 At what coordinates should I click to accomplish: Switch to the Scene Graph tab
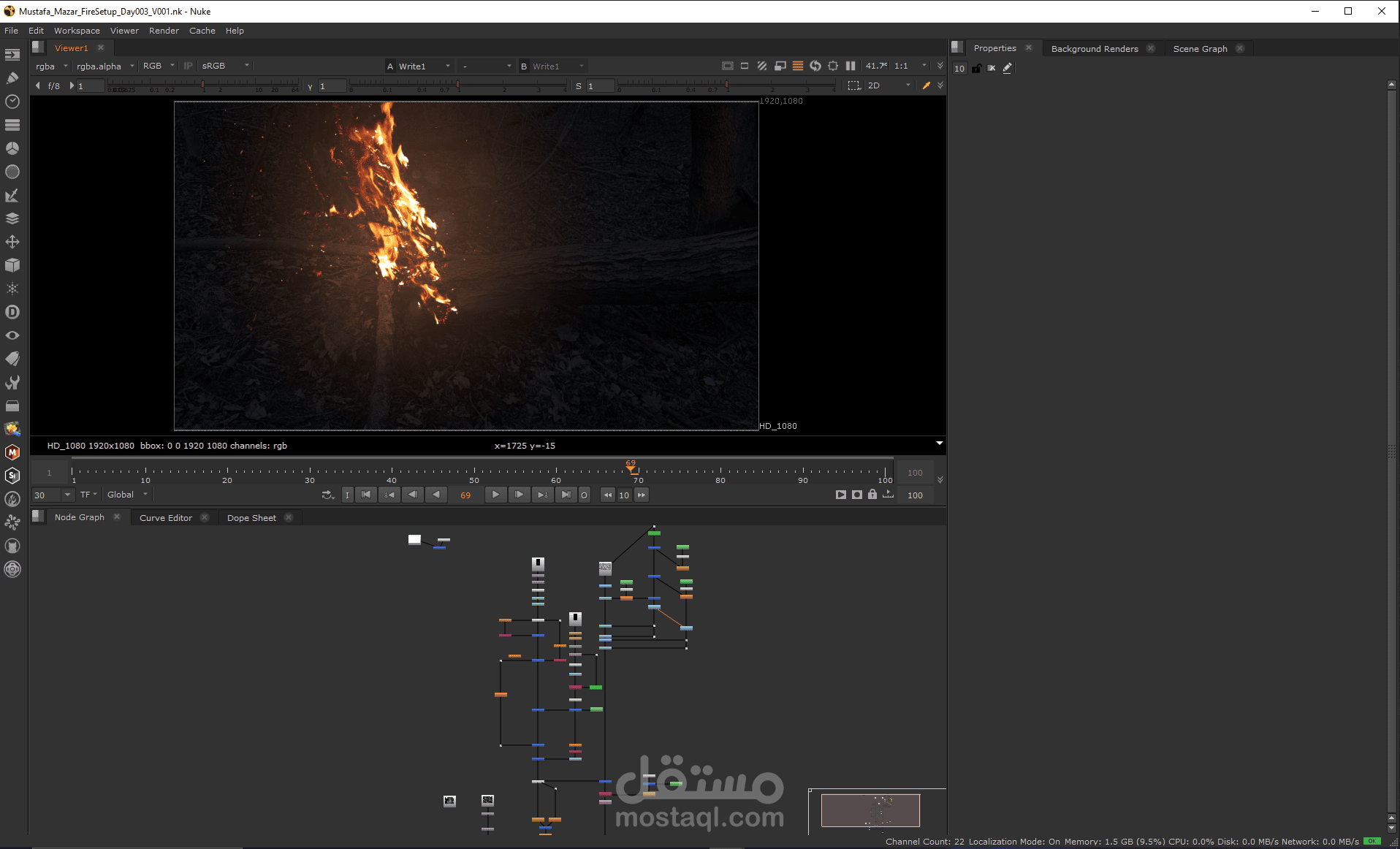(x=1200, y=49)
